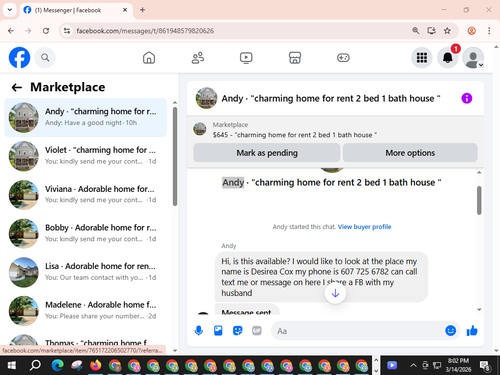The width and height of the screenshot is (500, 375).
Task: Open the Facebook menu grid icon
Action: 422,58
